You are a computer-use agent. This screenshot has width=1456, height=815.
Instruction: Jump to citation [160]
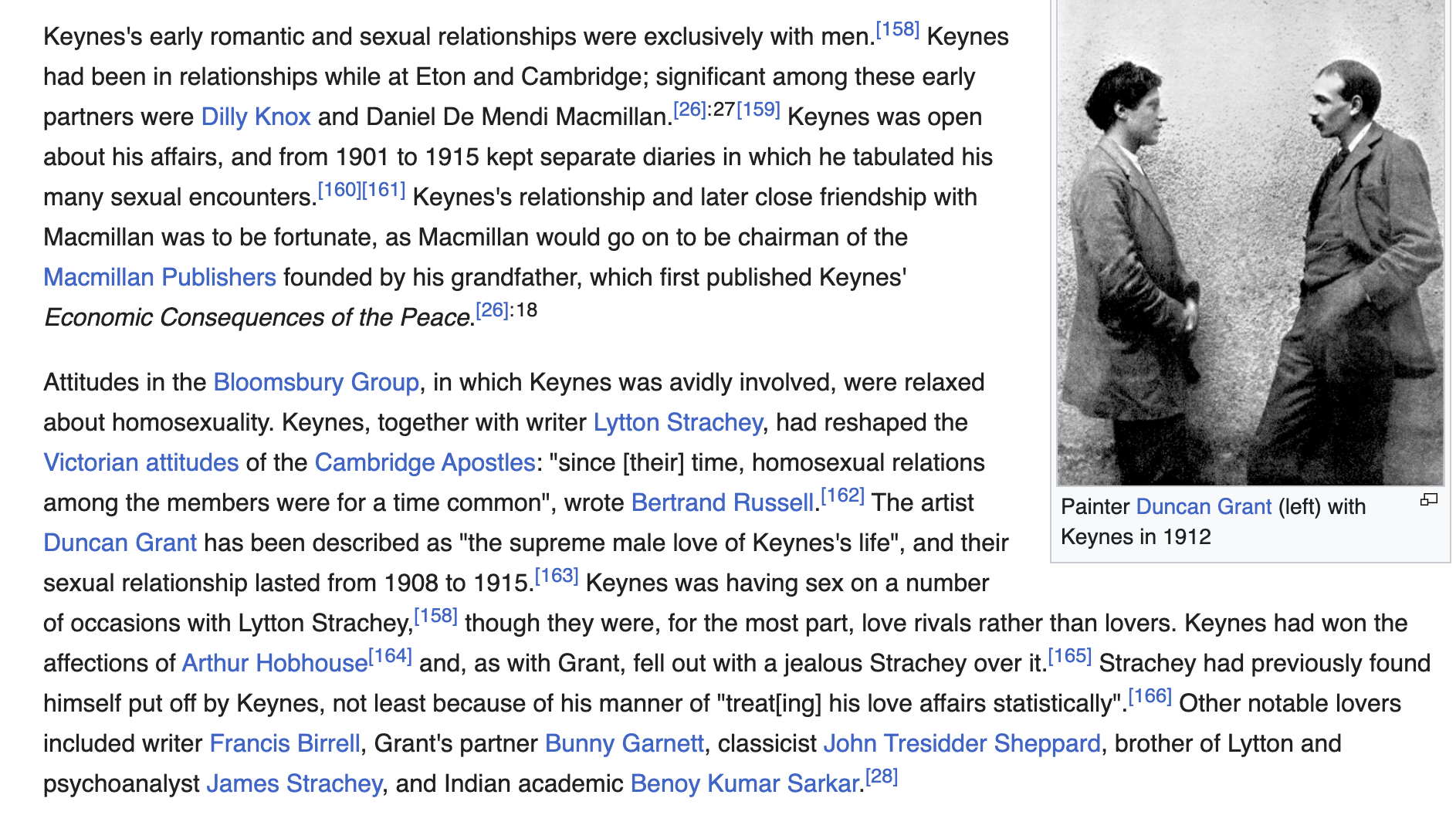340,191
